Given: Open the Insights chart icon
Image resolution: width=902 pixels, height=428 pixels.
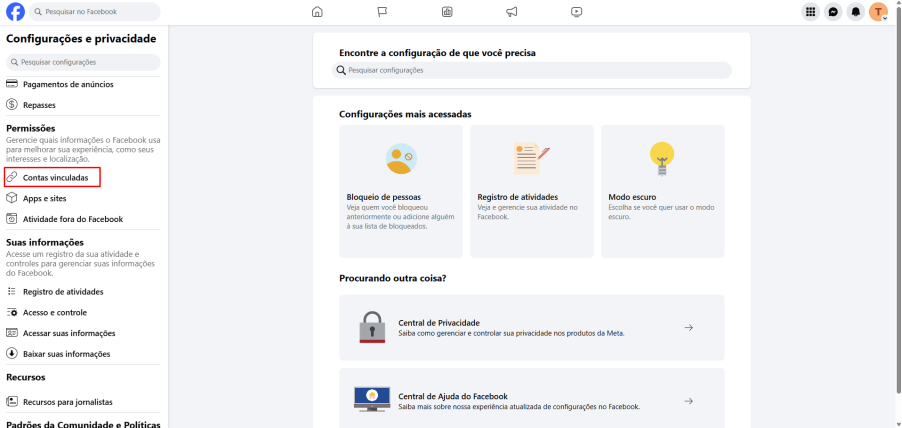Looking at the screenshot, I should pyautogui.click(x=447, y=12).
